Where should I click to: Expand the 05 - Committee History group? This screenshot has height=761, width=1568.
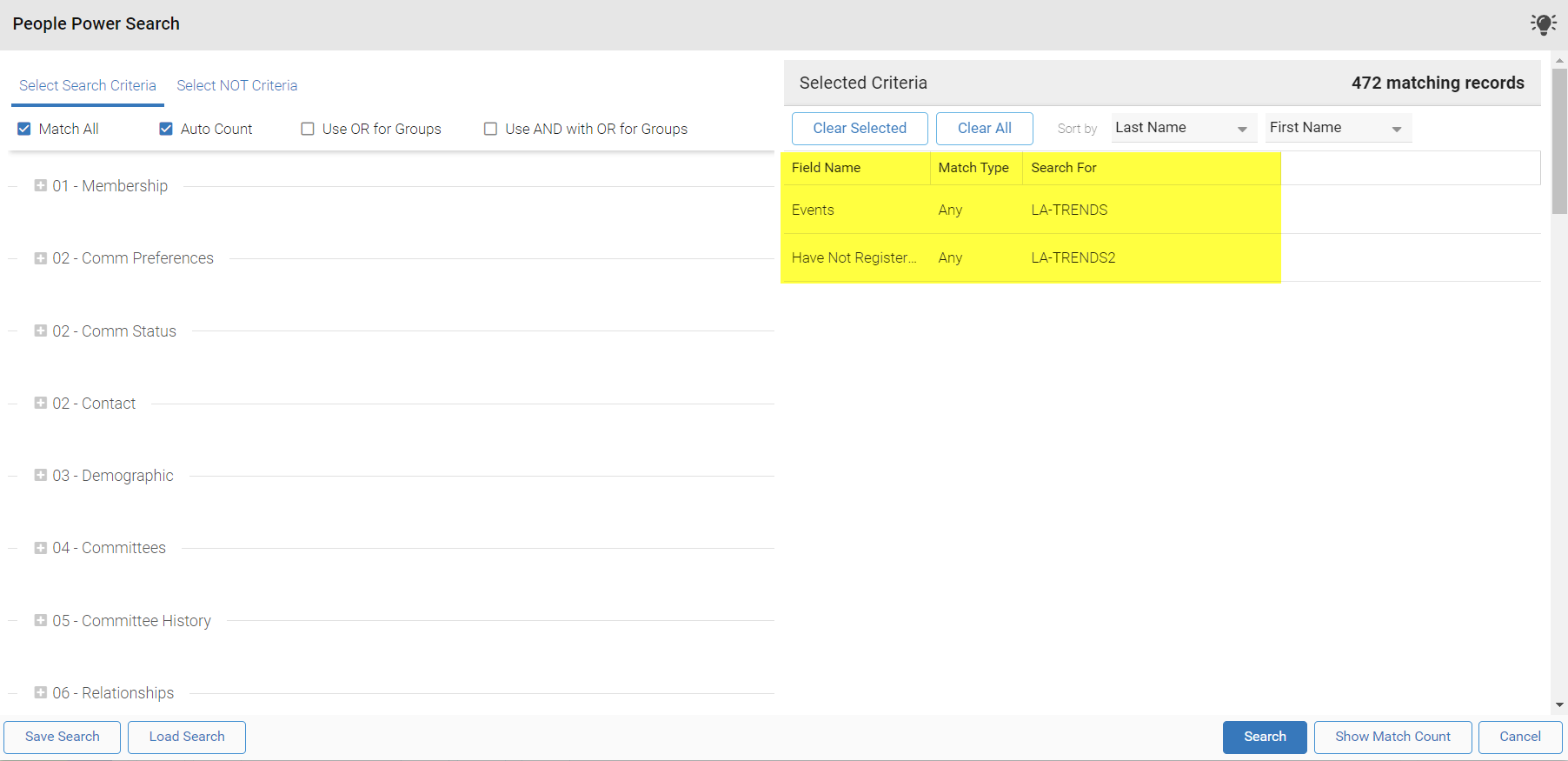click(40, 620)
